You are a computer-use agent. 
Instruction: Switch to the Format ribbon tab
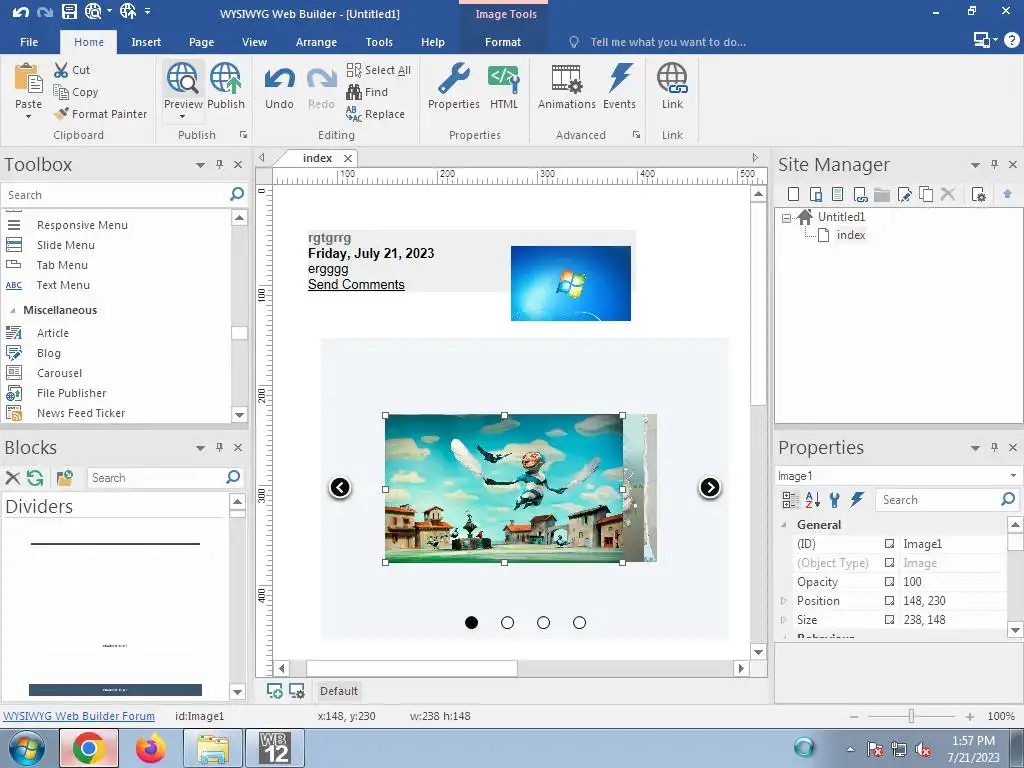pyautogui.click(x=503, y=42)
